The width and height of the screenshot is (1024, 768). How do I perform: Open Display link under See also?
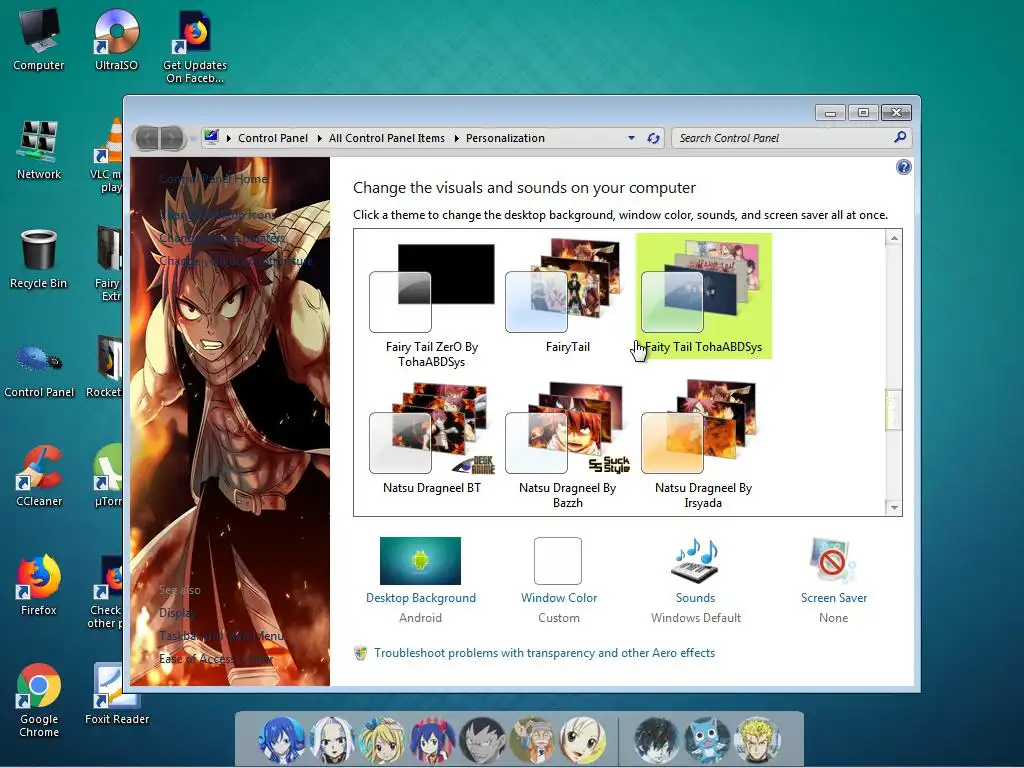(178, 613)
